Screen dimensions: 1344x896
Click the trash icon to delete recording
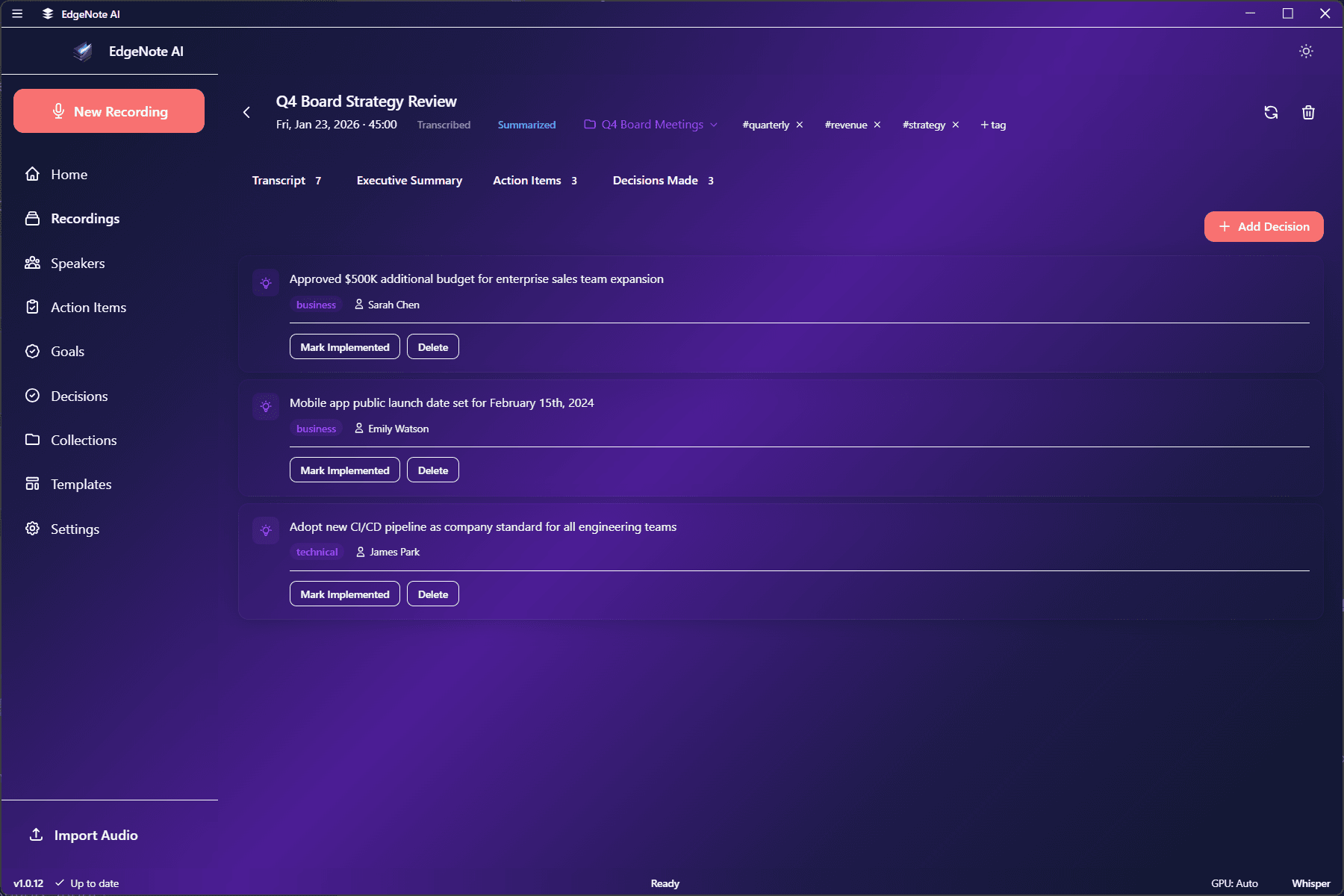[1308, 112]
